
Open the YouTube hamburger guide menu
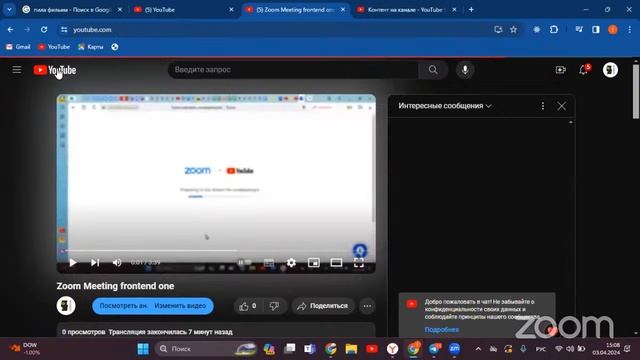(x=17, y=70)
